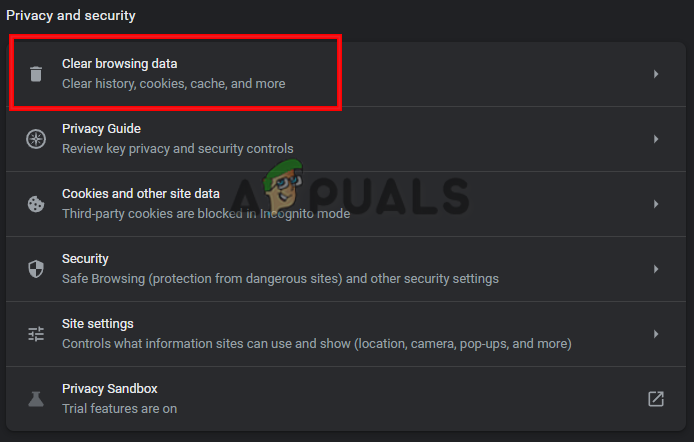Image resolution: width=694 pixels, height=442 pixels.
Task: Go to the Security label
Action: (85, 259)
